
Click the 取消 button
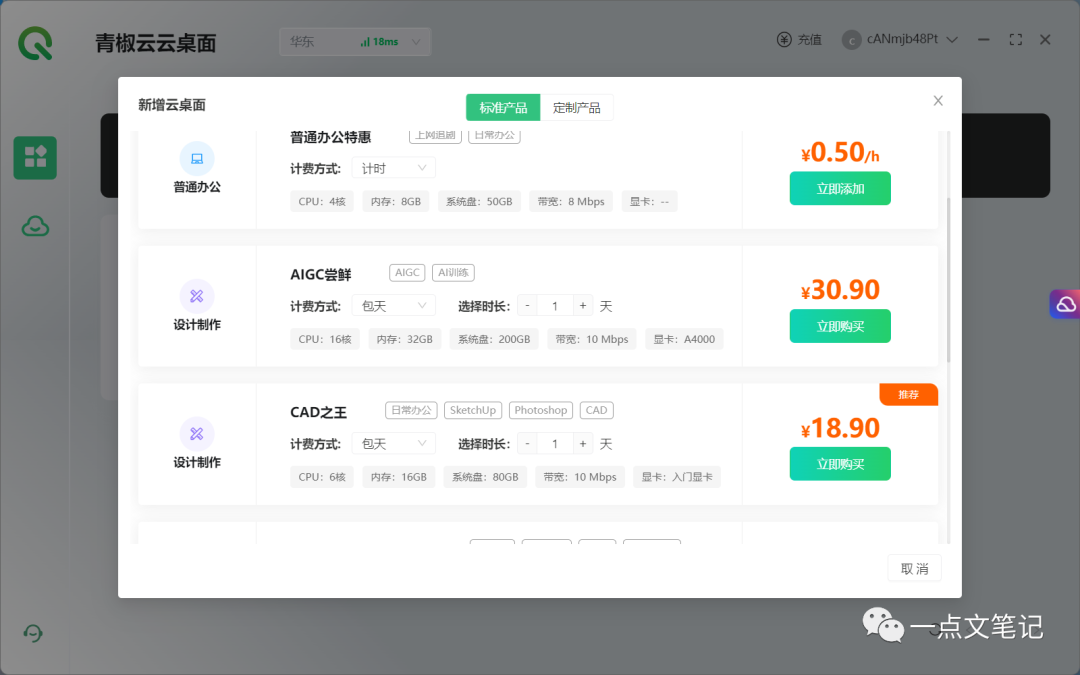[x=914, y=568]
